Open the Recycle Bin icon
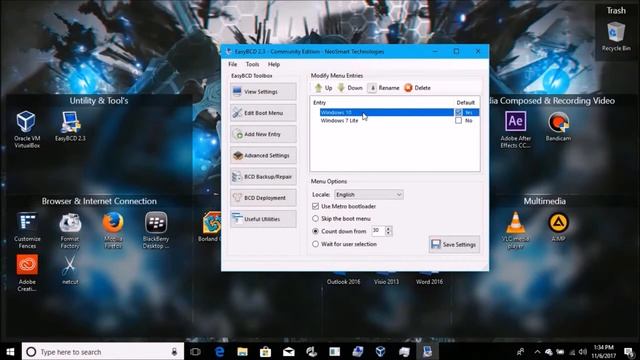 pos(616,37)
